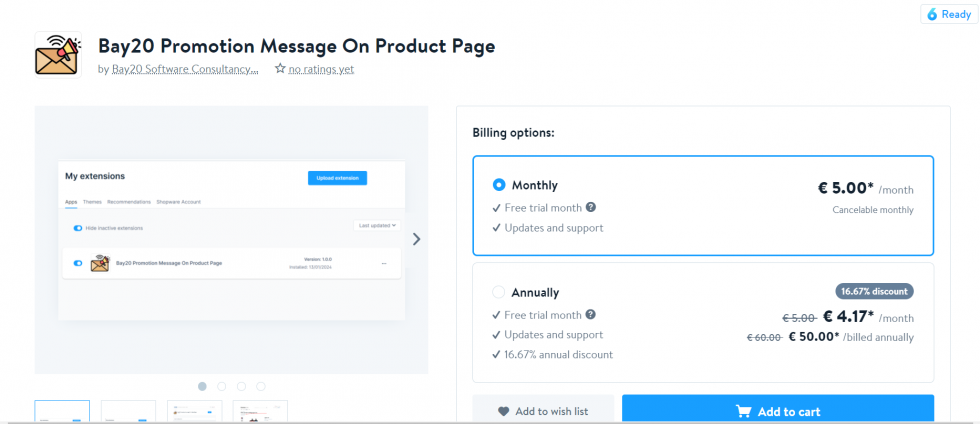Click the cart icon in Add to cart
This screenshot has width=980, height=424.
[x=743, y=411]
